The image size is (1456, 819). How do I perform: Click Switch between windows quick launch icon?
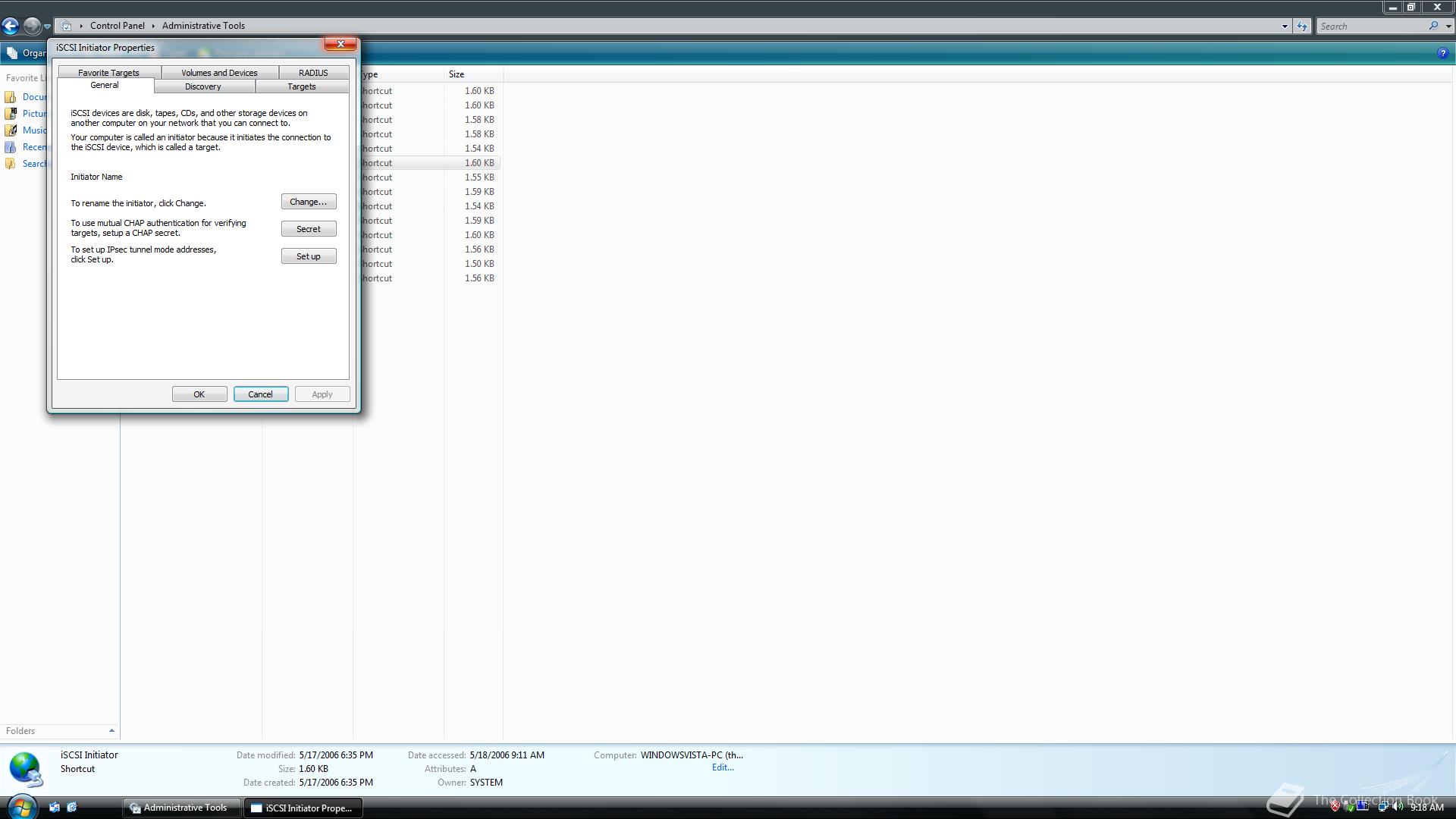tap(72, 808)
